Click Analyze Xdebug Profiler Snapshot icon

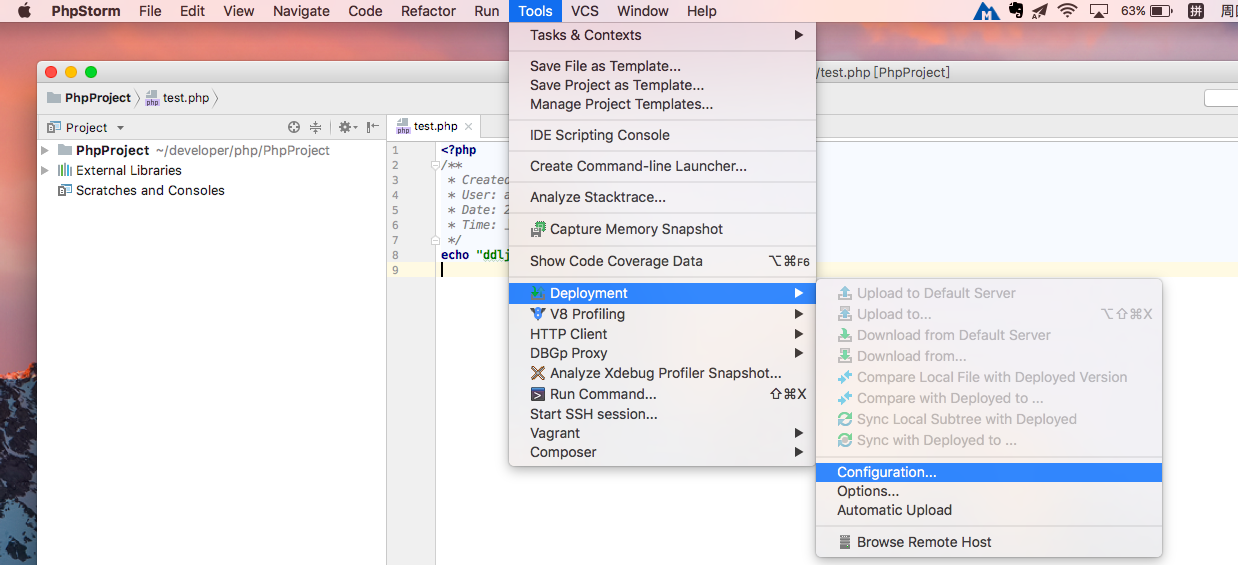(x=538, y=373)
